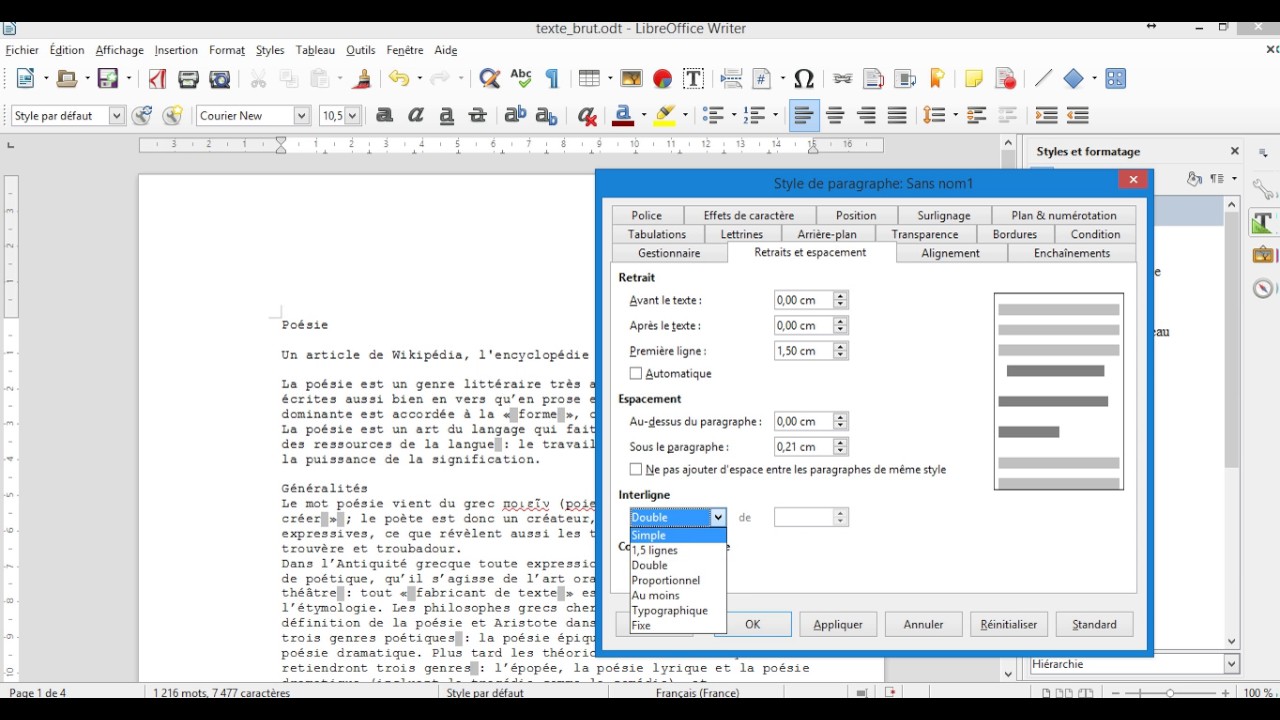The width and height of the screenshot is (1280, 720).
Task: Insert a chart icon
Action: coord(662,79)
